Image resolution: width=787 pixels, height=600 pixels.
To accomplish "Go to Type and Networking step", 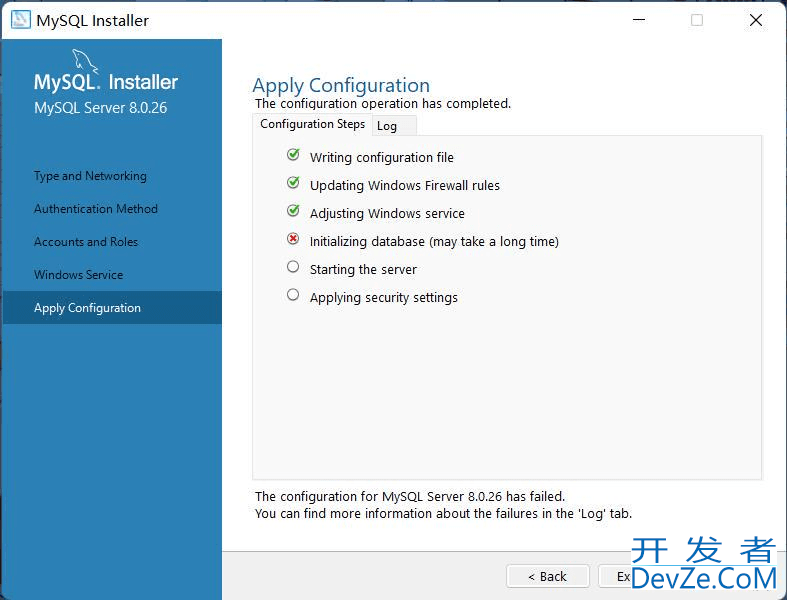I will click(x=90, y=176).
